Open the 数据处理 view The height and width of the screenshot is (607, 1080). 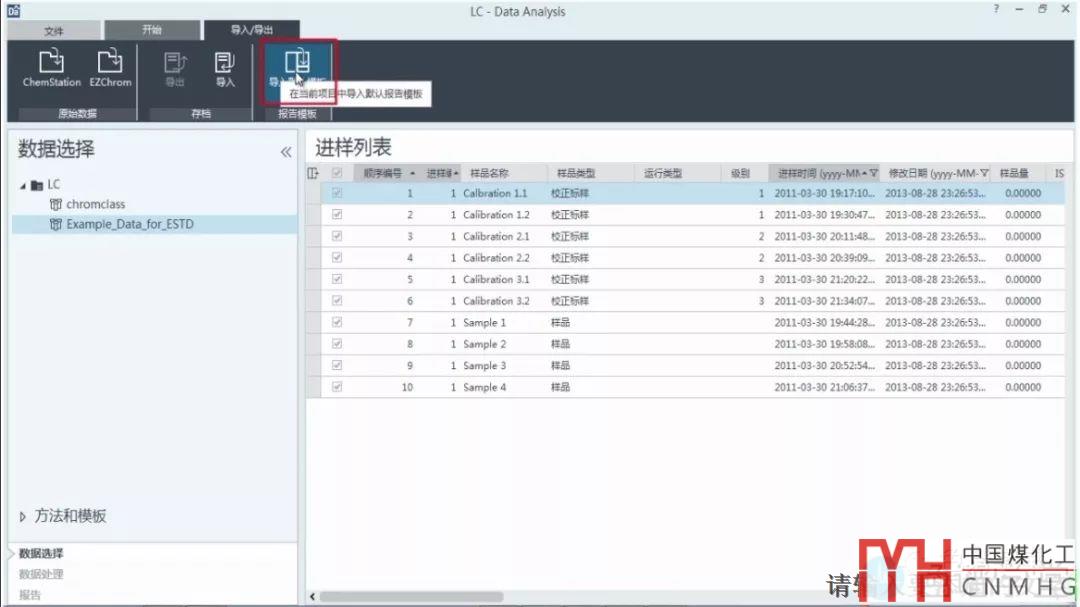click(x=41, y=574)
